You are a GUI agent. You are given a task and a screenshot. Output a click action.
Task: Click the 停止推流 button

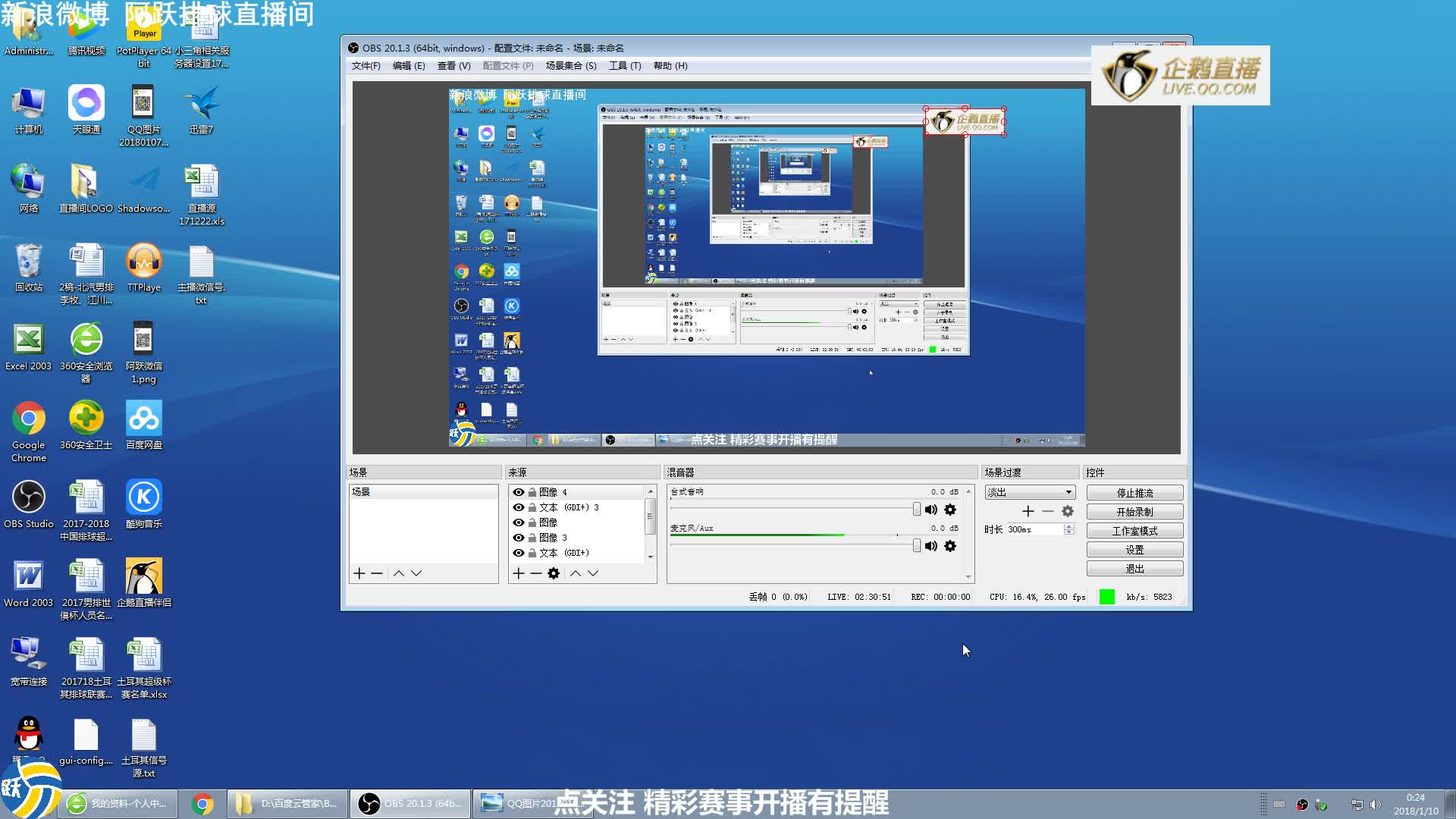click(x=1134, y=493)
